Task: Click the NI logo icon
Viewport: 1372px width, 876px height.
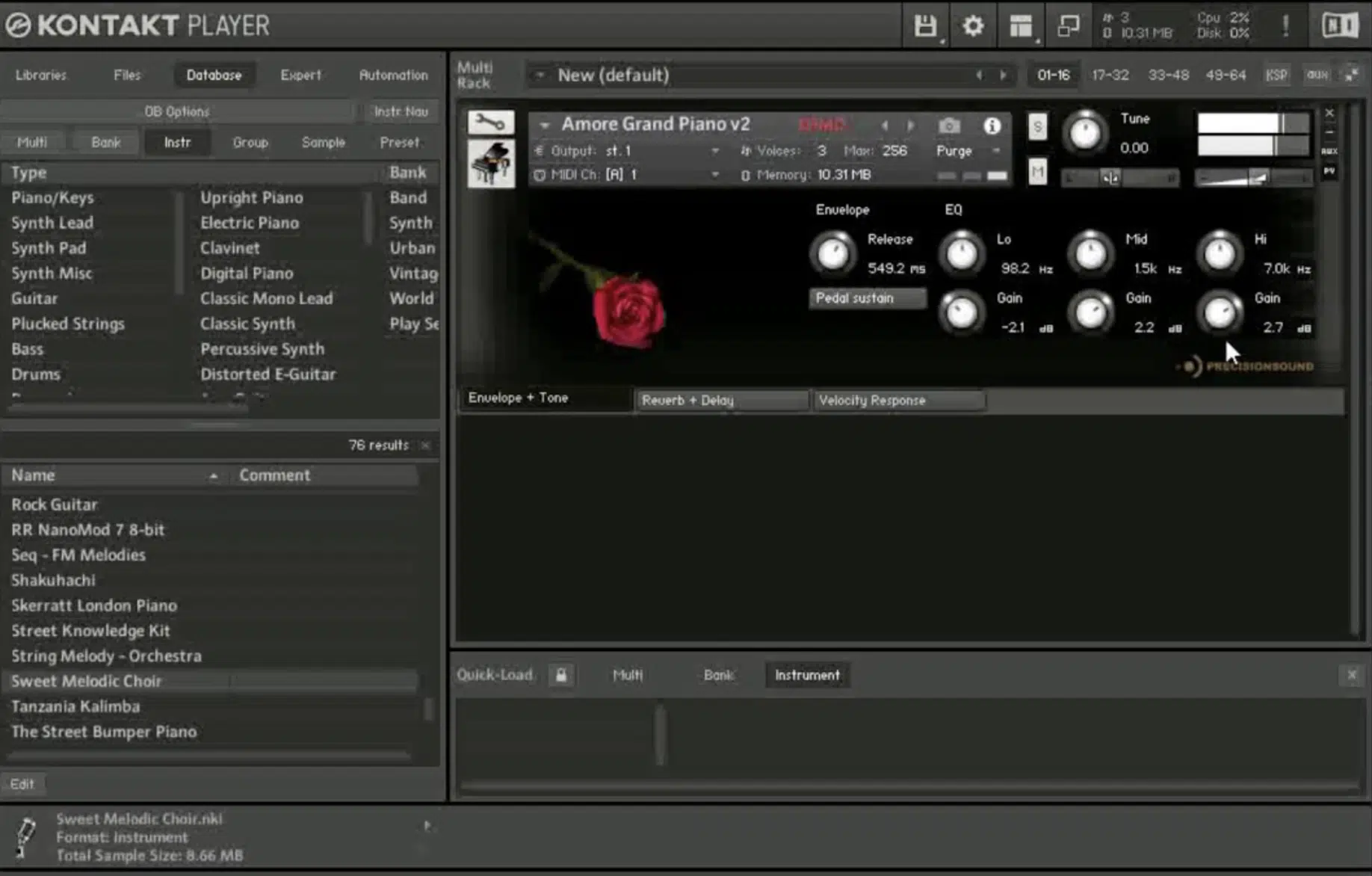Action: [x=1339, y=26]
